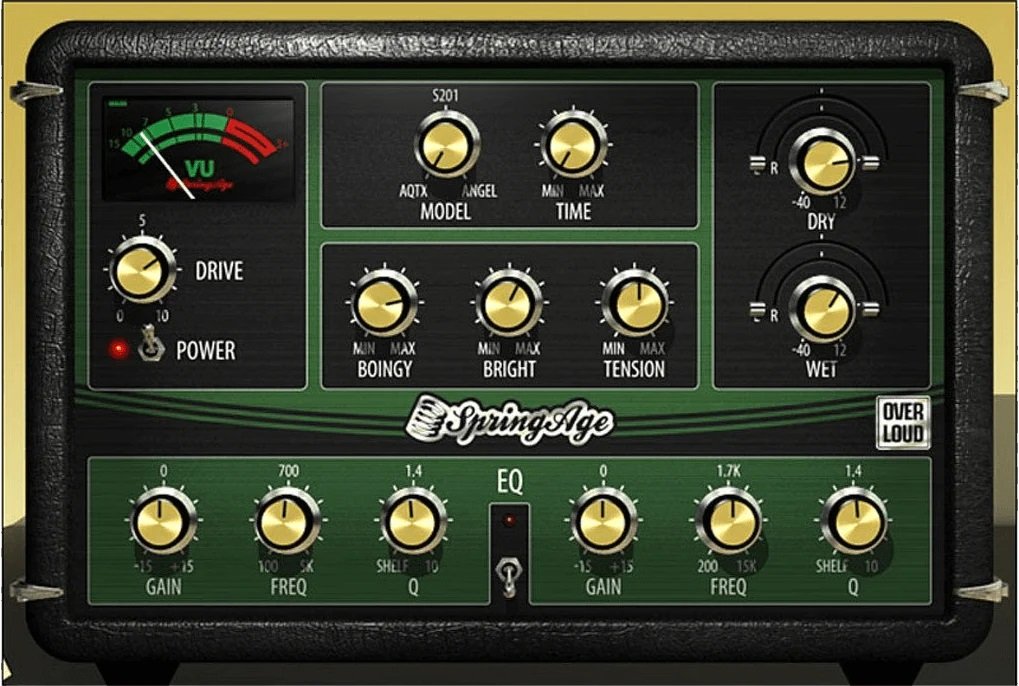Click the 5K label under left FREQ knob
This screenshot has width=1019, height=686.
(x=307, y=566)
